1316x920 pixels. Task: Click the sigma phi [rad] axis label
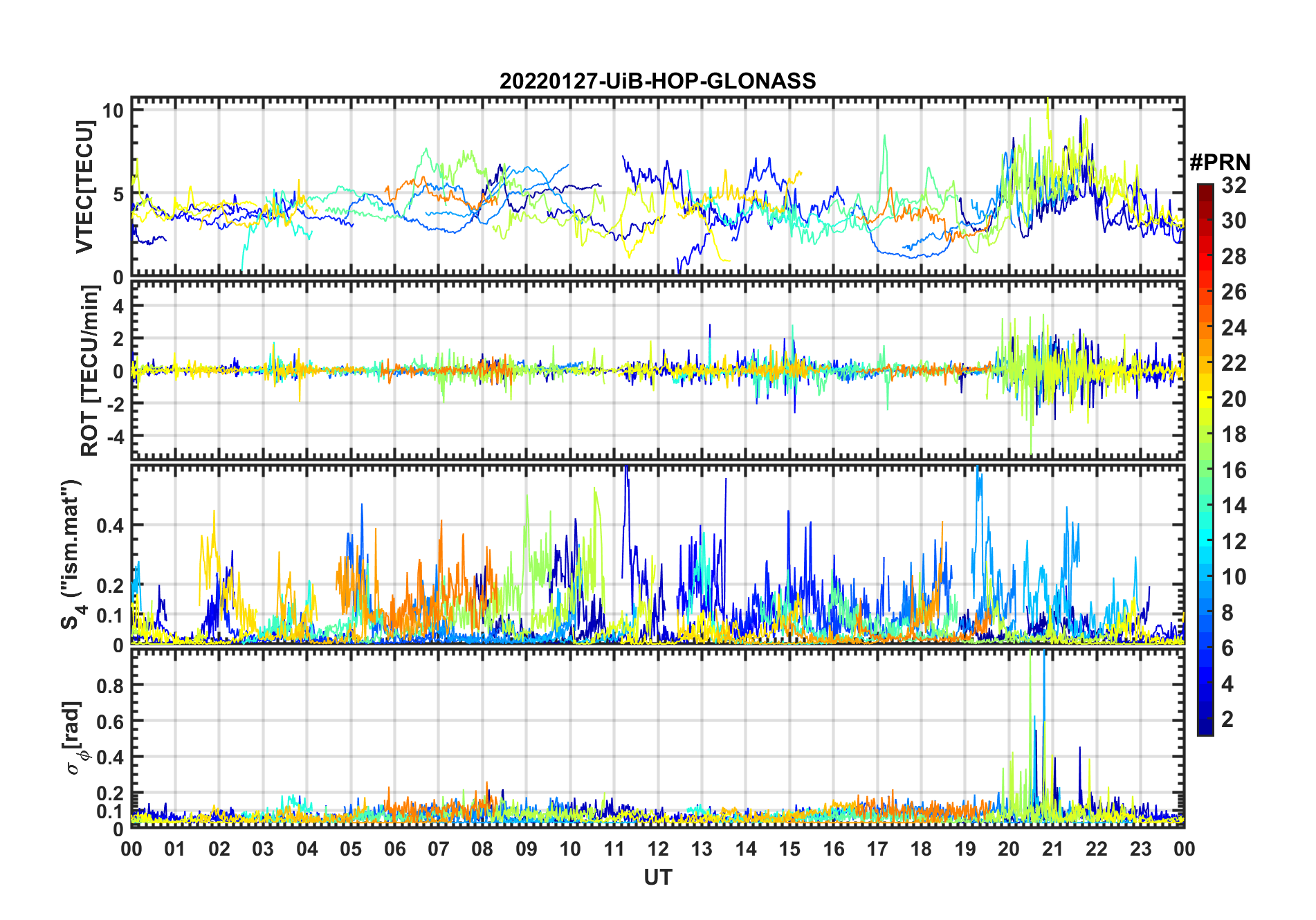coord(75,738)
